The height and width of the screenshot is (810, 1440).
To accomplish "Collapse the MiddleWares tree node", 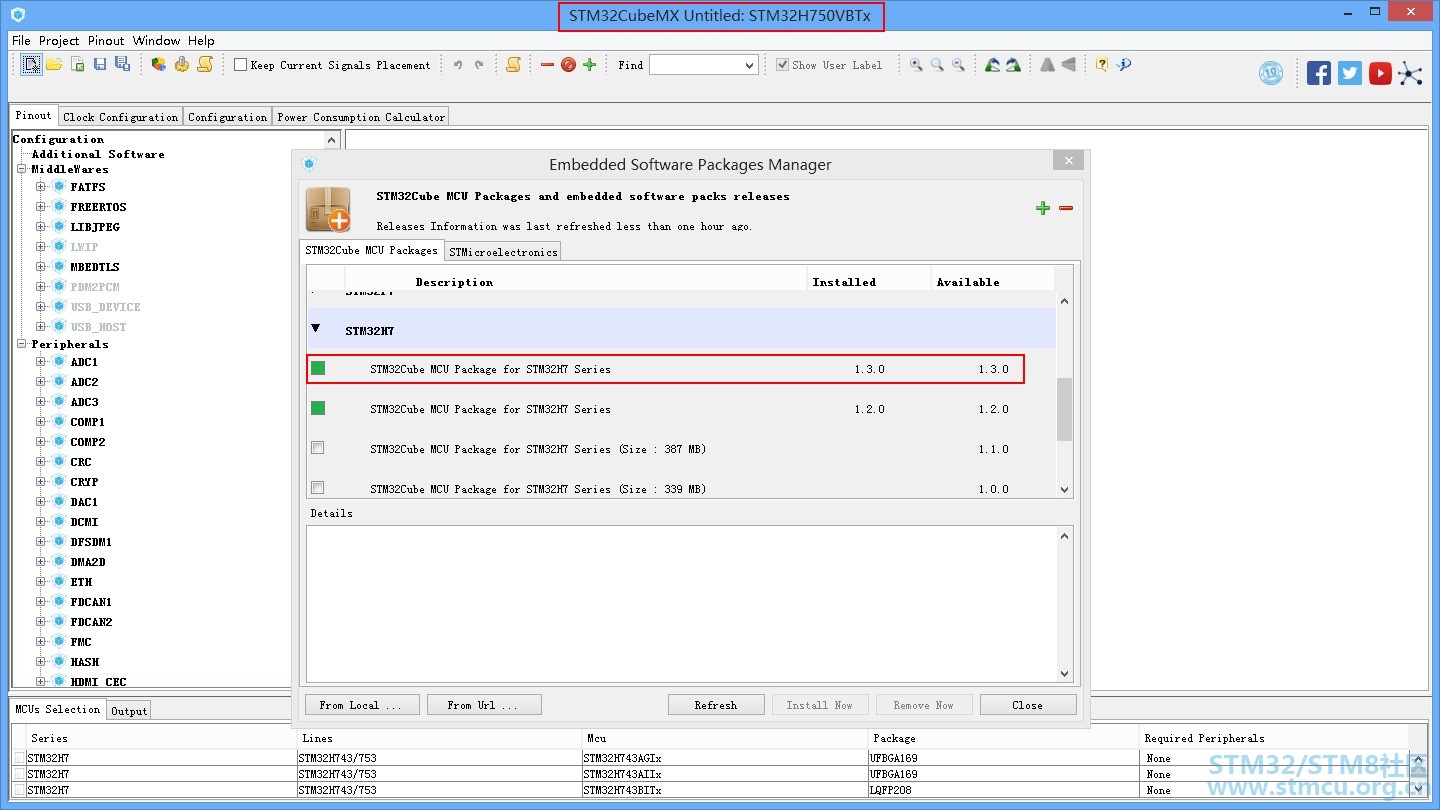I will coord(21,170).
